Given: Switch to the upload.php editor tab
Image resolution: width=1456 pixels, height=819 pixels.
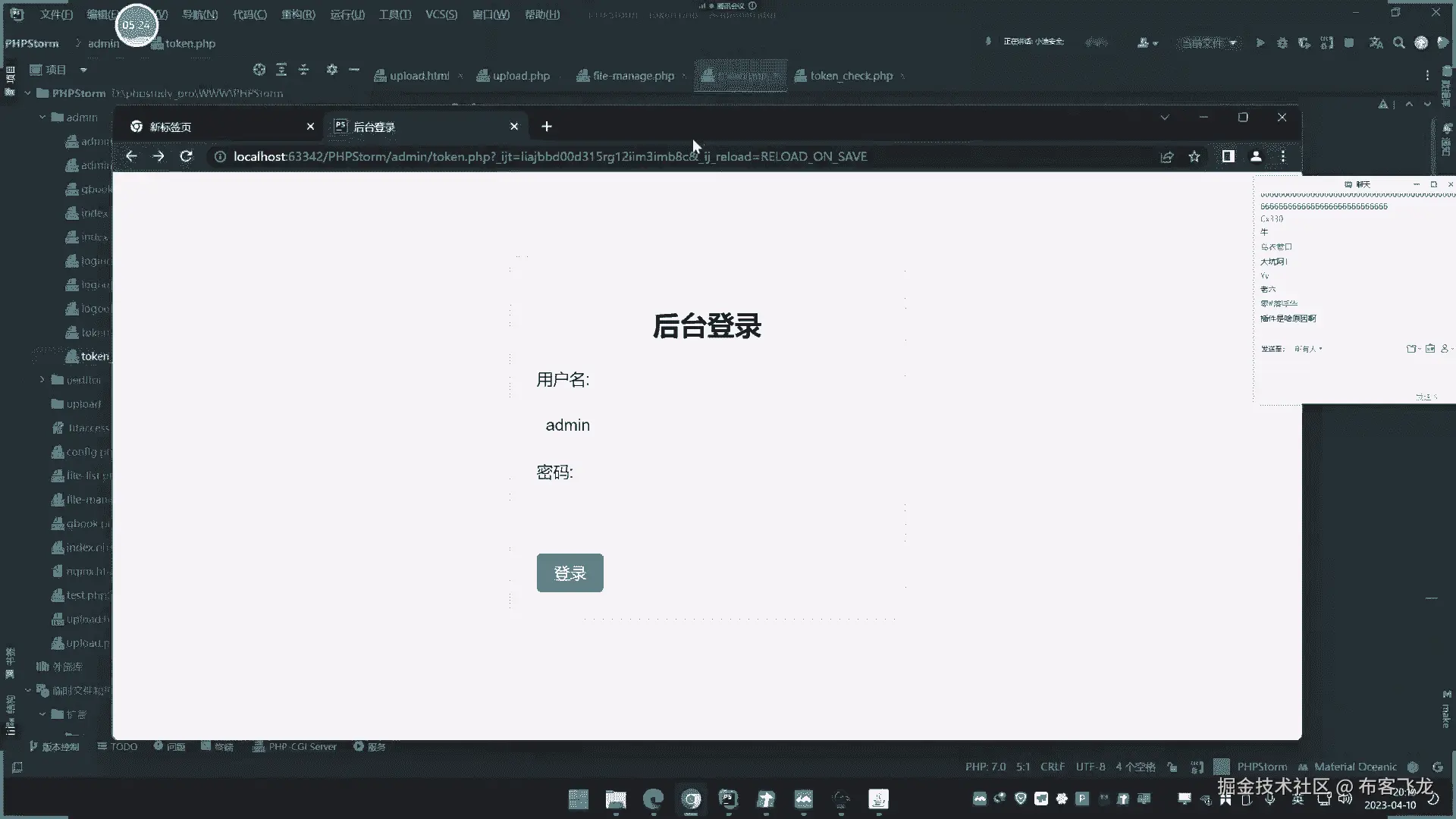Looking at the screenshot, I should tap(520, 76).
